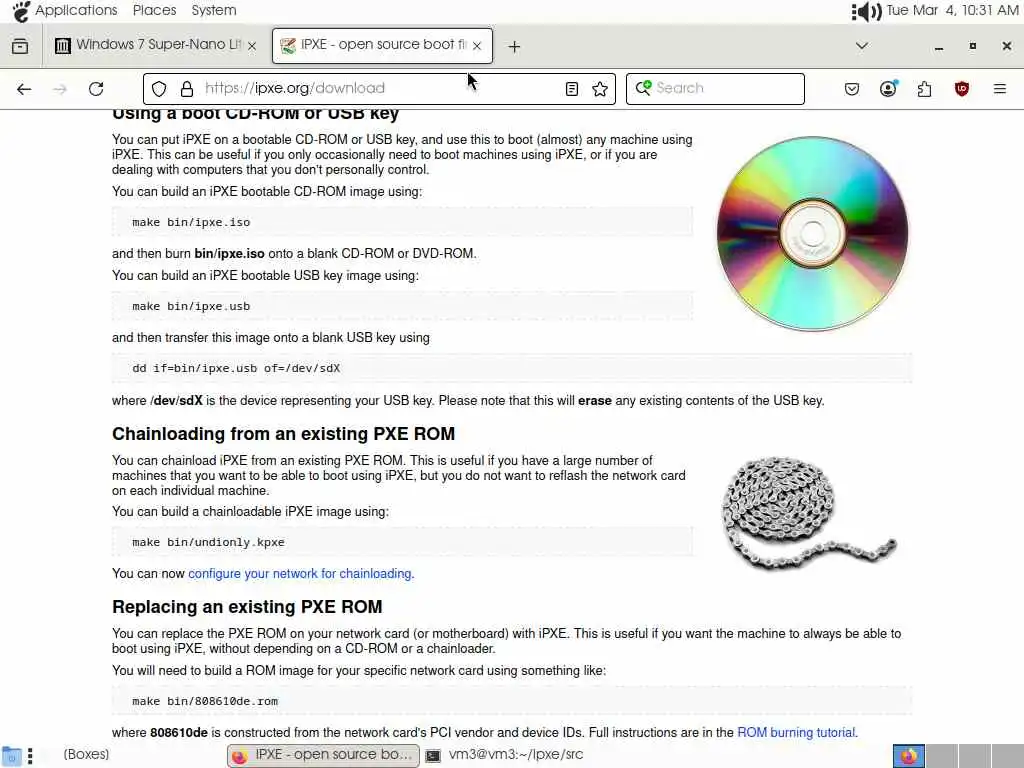Screen dimensions: 1024x768
Task: Click the bold 808610de text
Action: pyautogui.click(x=179, y=732)
